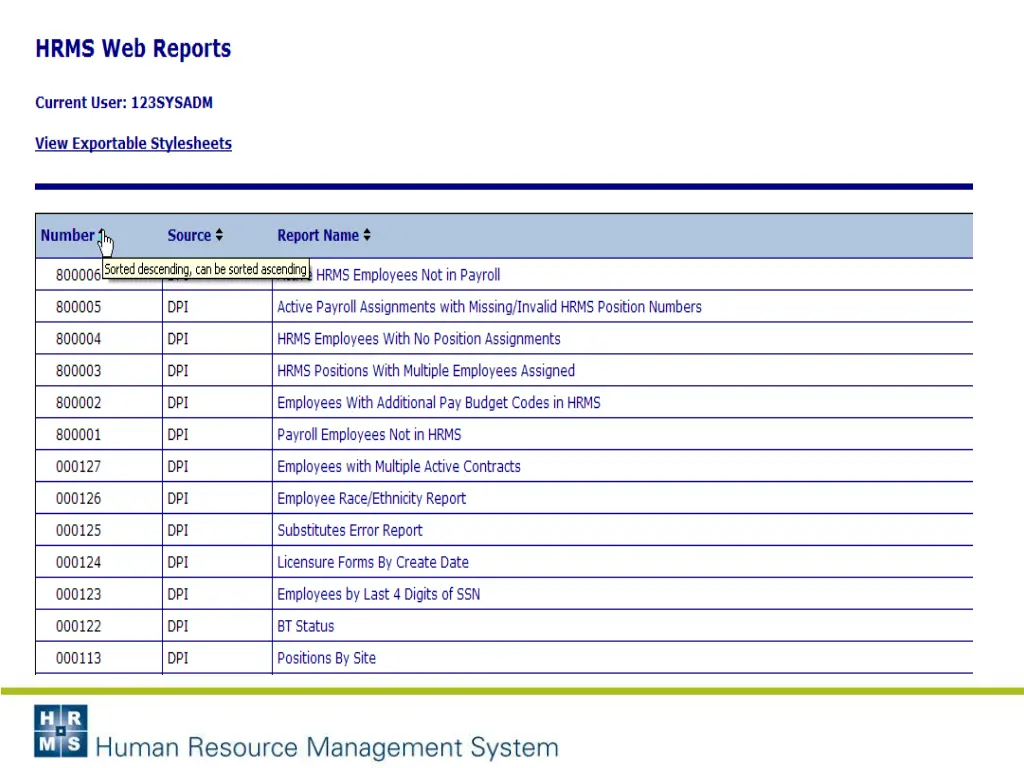Select report number 800004 cell
Viewport: 1024px width, 768px height.
[x=78, y=339]
